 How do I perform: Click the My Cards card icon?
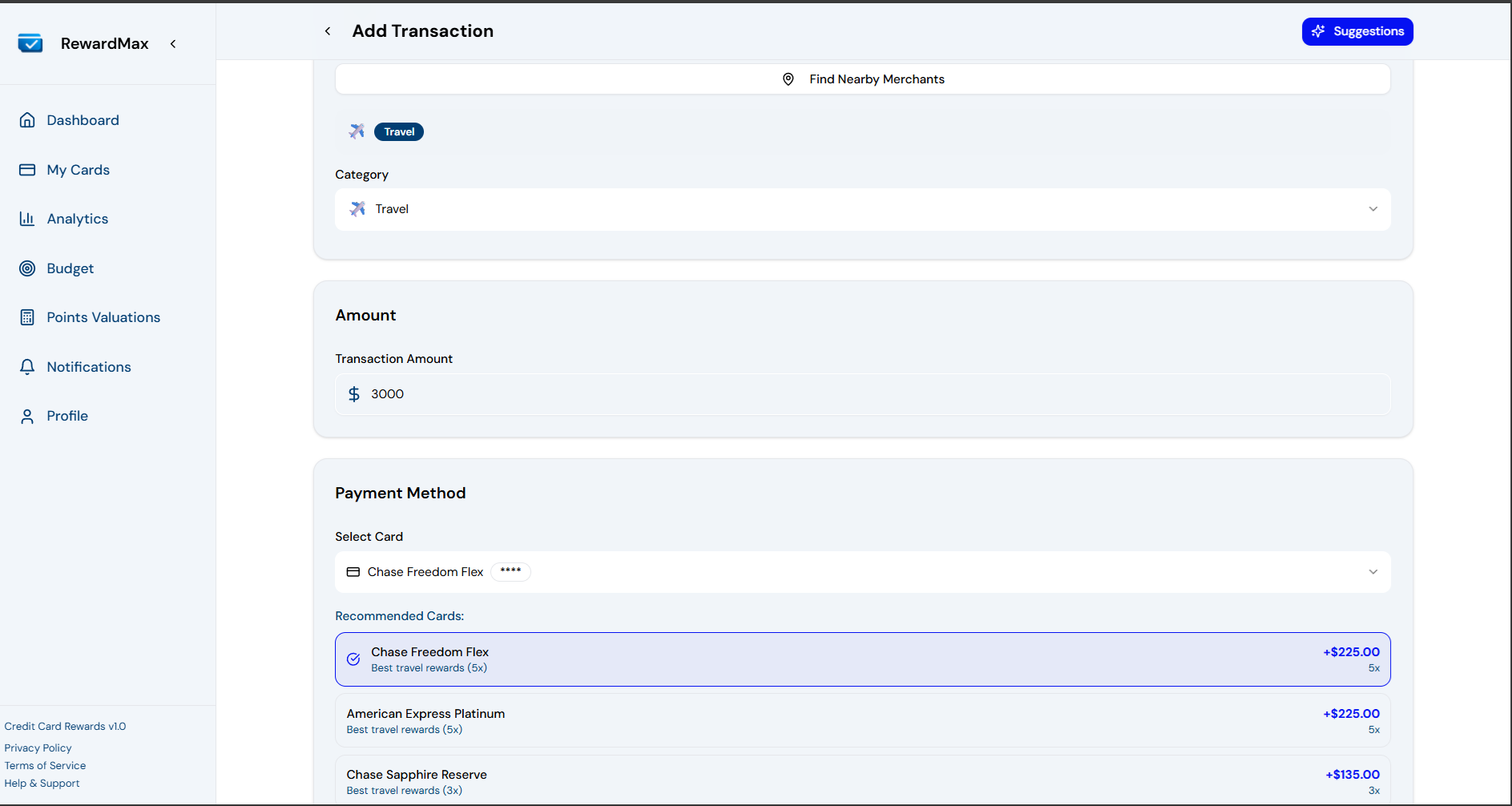coord(27,170)
